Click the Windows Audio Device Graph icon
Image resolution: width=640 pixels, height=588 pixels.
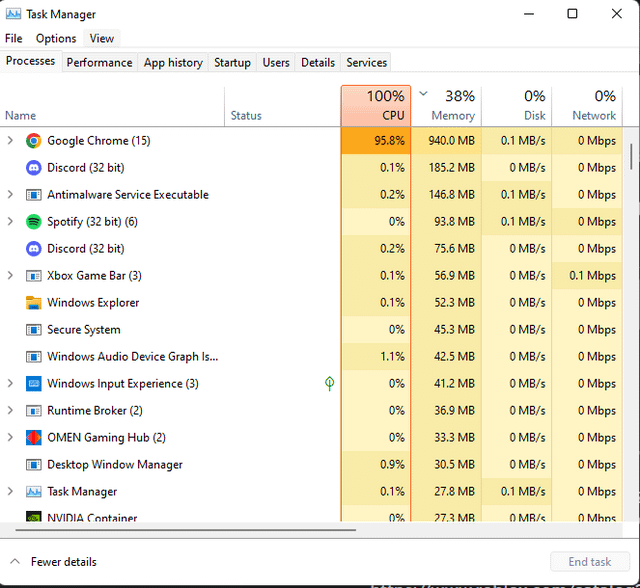point(33,357)
